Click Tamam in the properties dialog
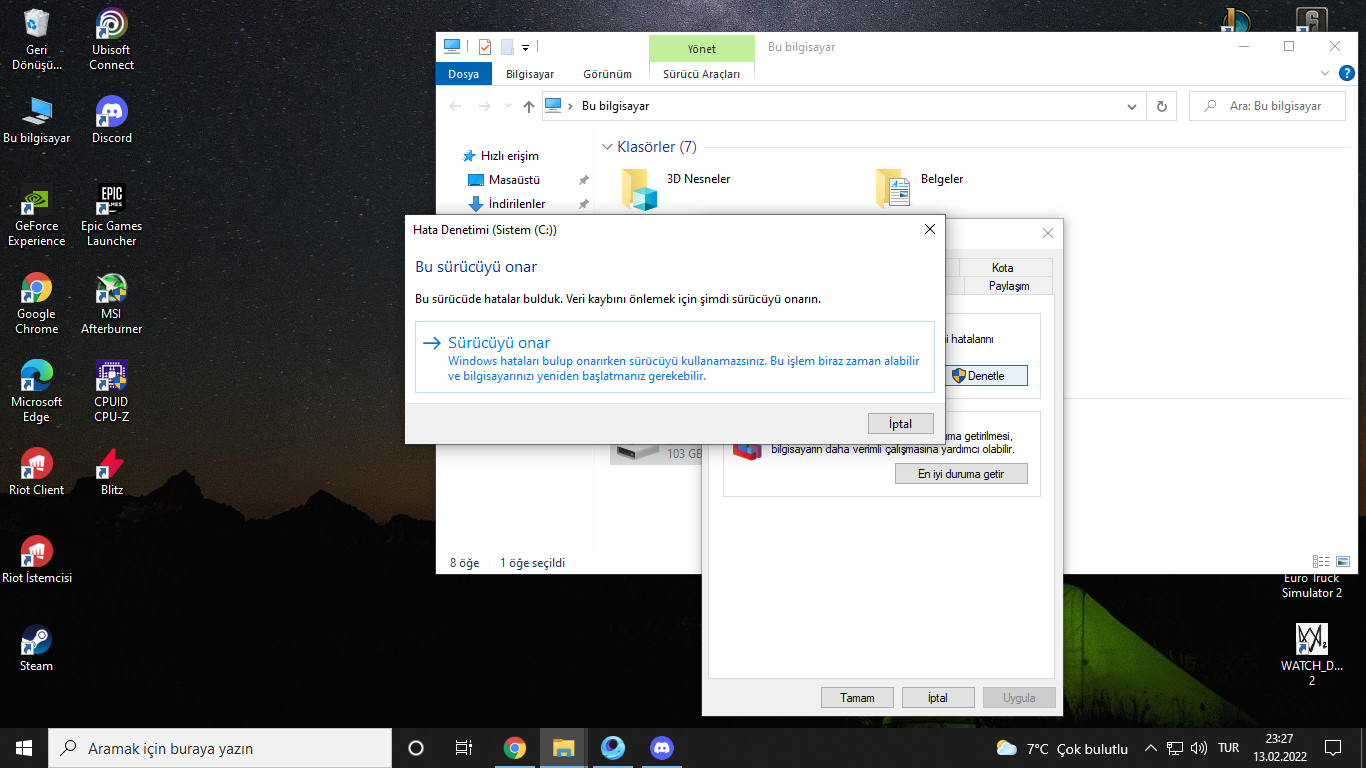 [x=857, y=698]
